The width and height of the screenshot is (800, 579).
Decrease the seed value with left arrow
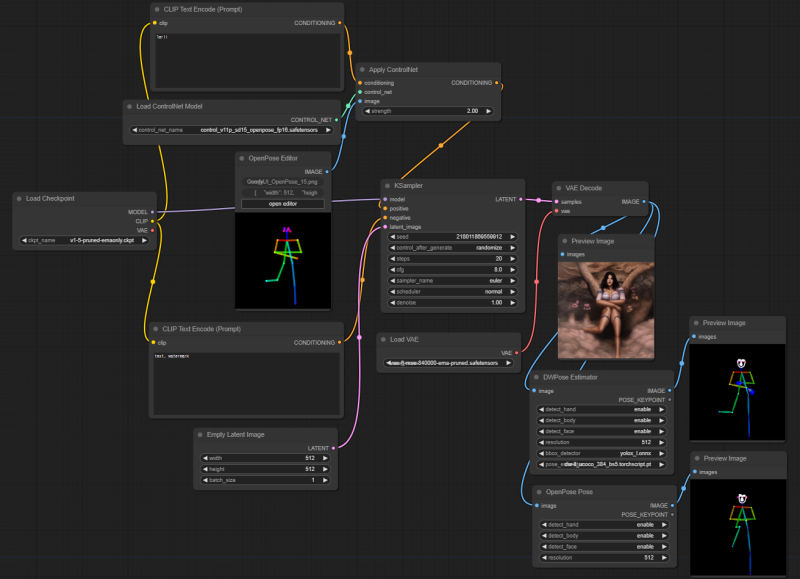392,237
